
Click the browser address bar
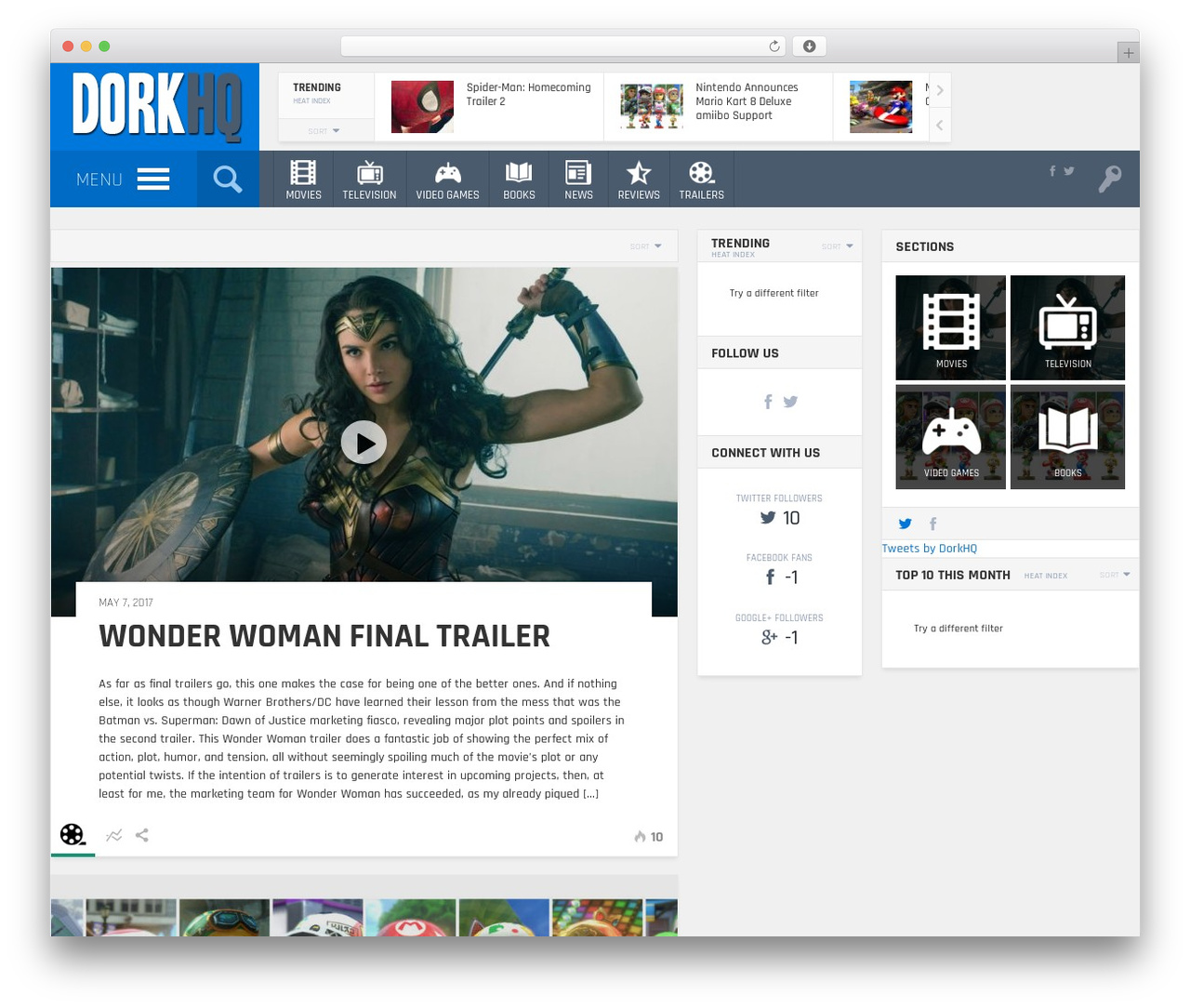(x=563, y=46)
